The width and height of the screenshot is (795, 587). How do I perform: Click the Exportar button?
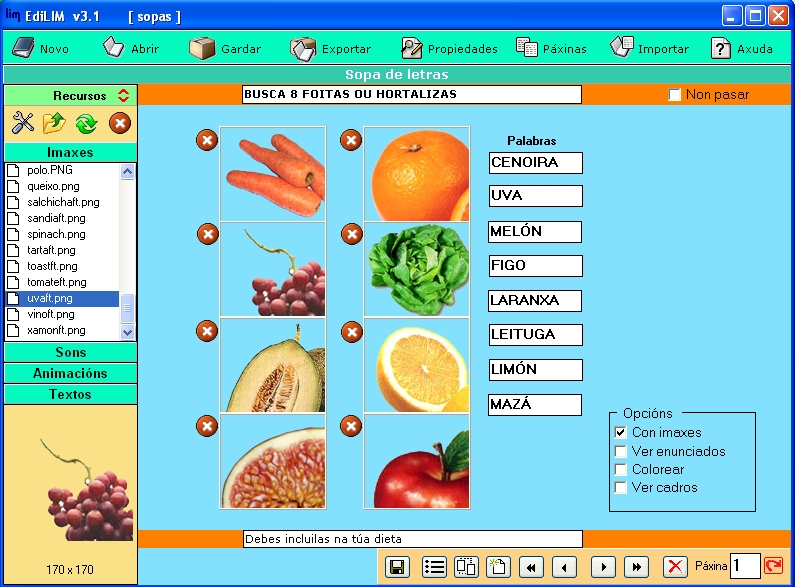[331, 48]
